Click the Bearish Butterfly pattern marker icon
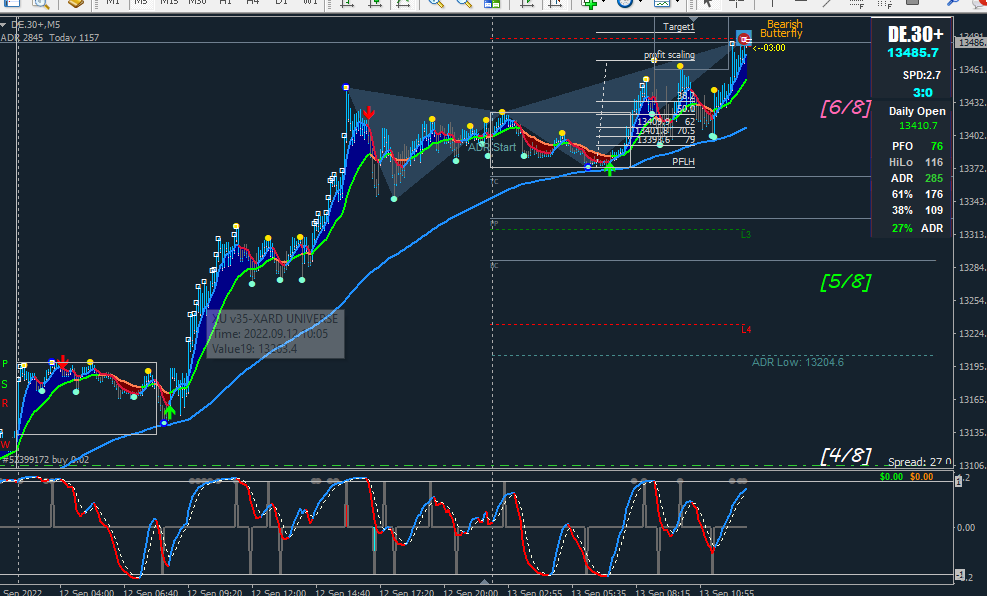 744,38
